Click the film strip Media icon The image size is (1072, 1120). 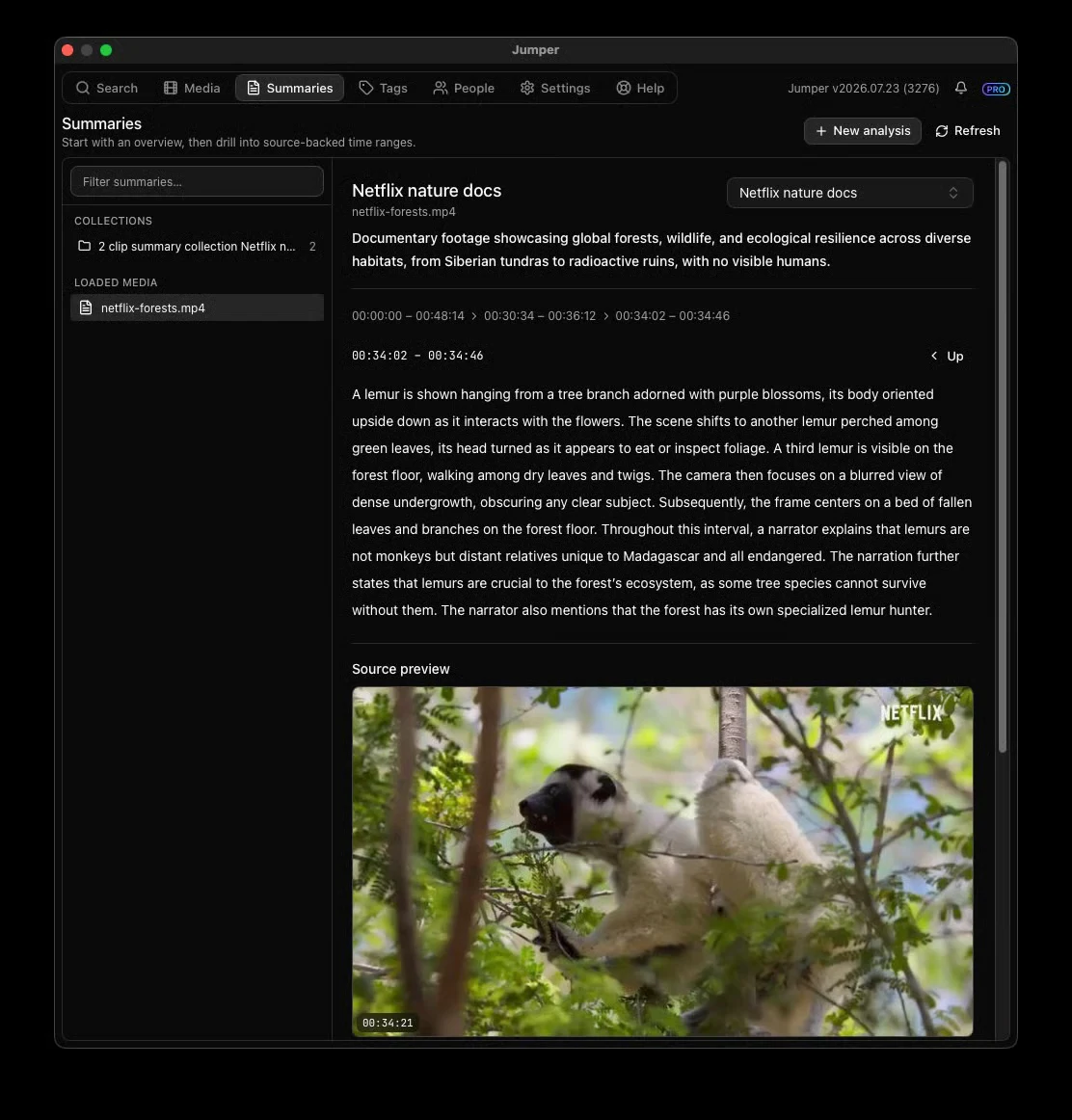[170, 88]
